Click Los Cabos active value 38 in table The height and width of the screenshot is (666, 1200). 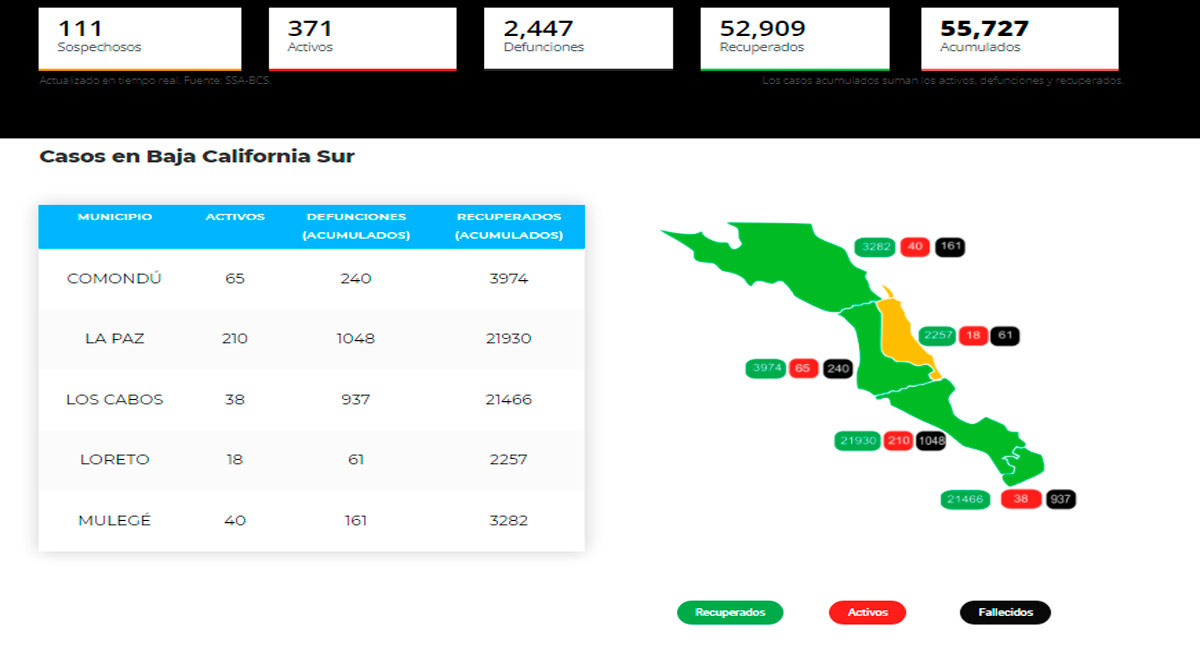click(x=235, y=399)
